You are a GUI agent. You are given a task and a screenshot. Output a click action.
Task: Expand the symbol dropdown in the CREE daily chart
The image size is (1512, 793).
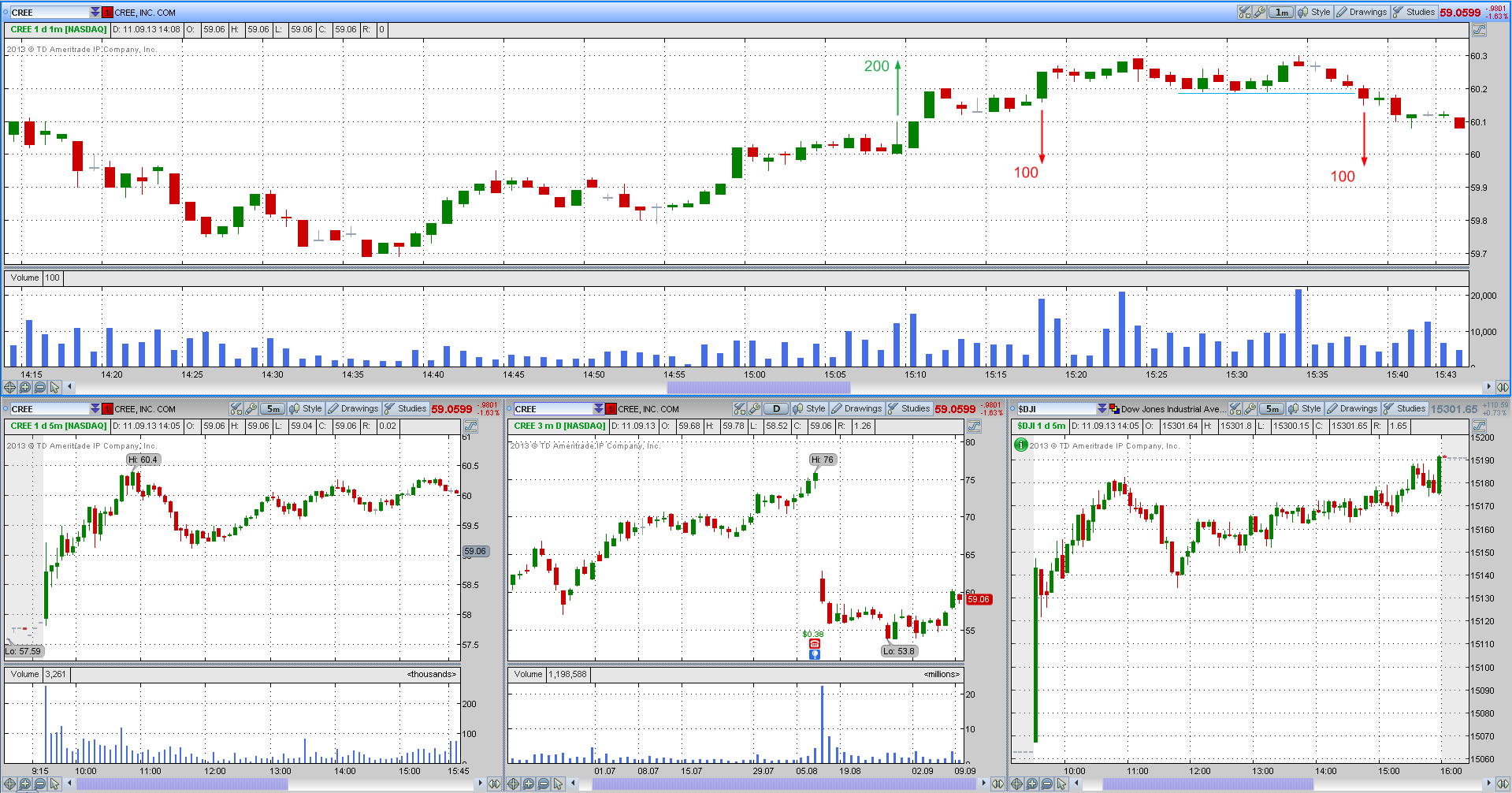(599, 408)
